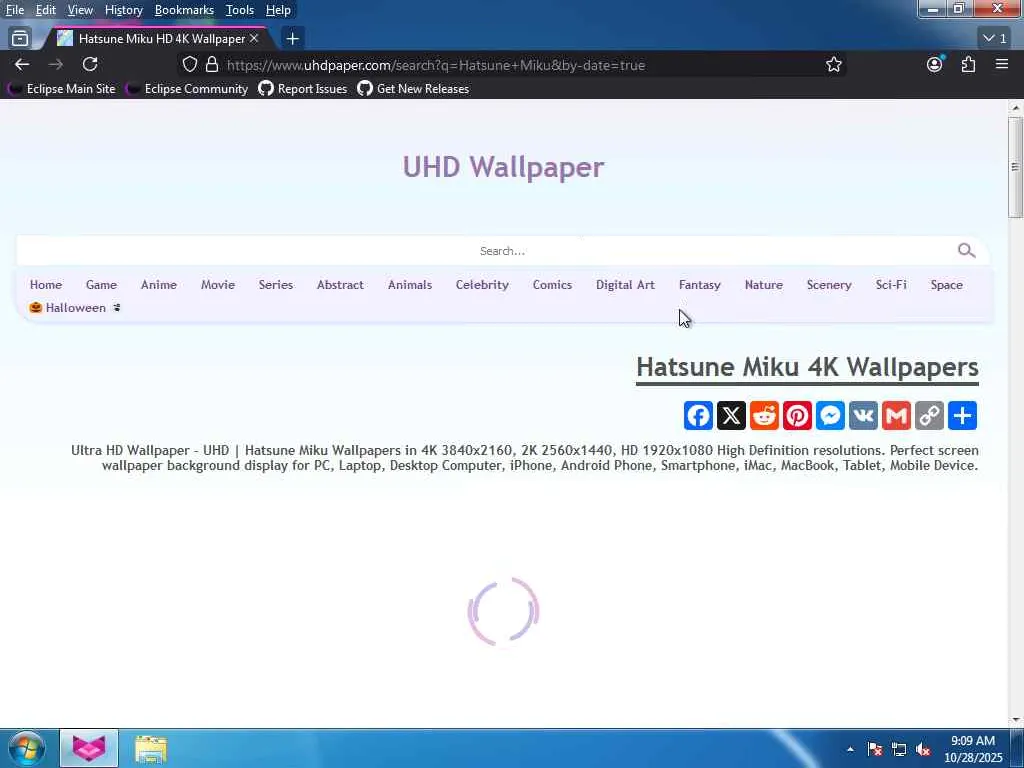Browse the Anime category
The image size is (1024, 768).
click(x=159, y=285)
